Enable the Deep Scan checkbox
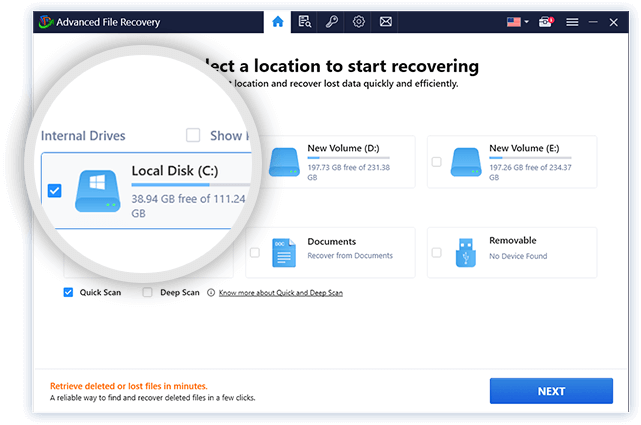Viewport: 641px width, 425px height. tap(147, 292)
